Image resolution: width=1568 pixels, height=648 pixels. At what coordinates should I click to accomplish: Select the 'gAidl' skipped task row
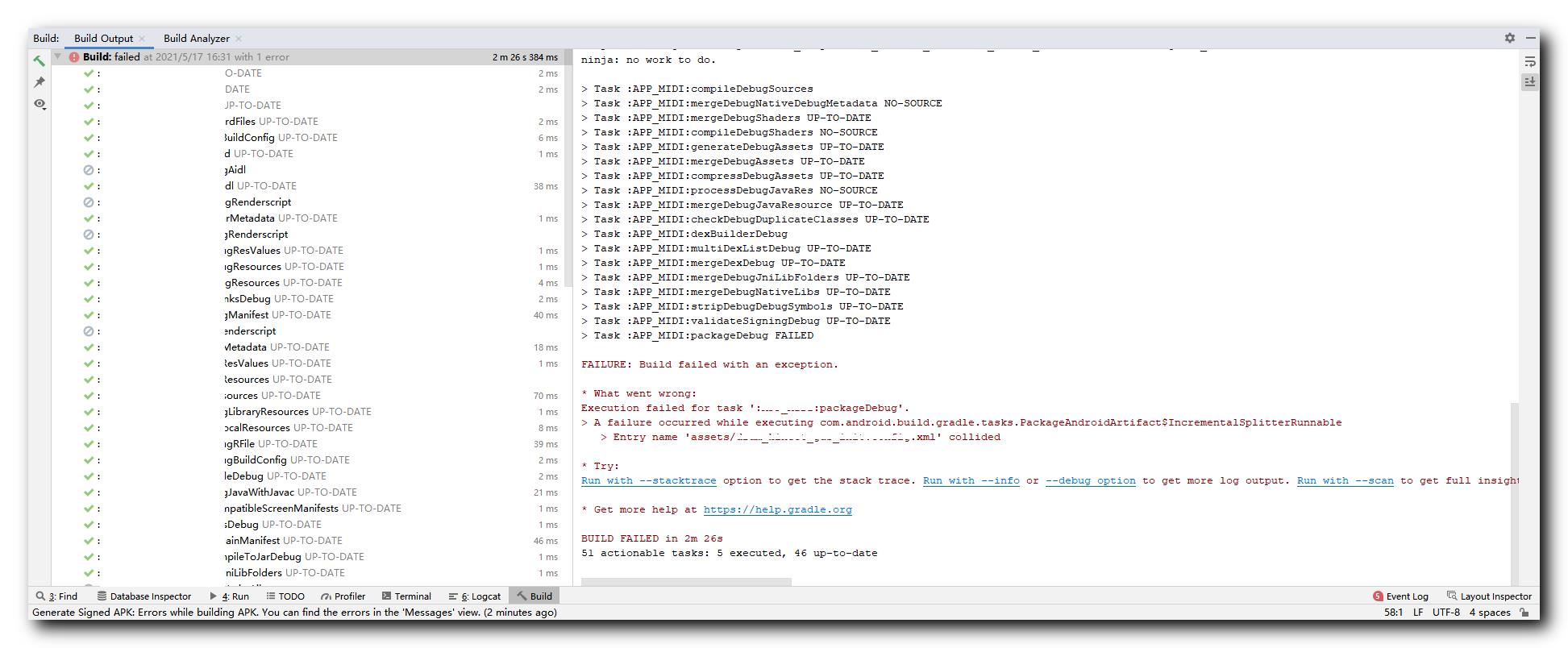307,170
